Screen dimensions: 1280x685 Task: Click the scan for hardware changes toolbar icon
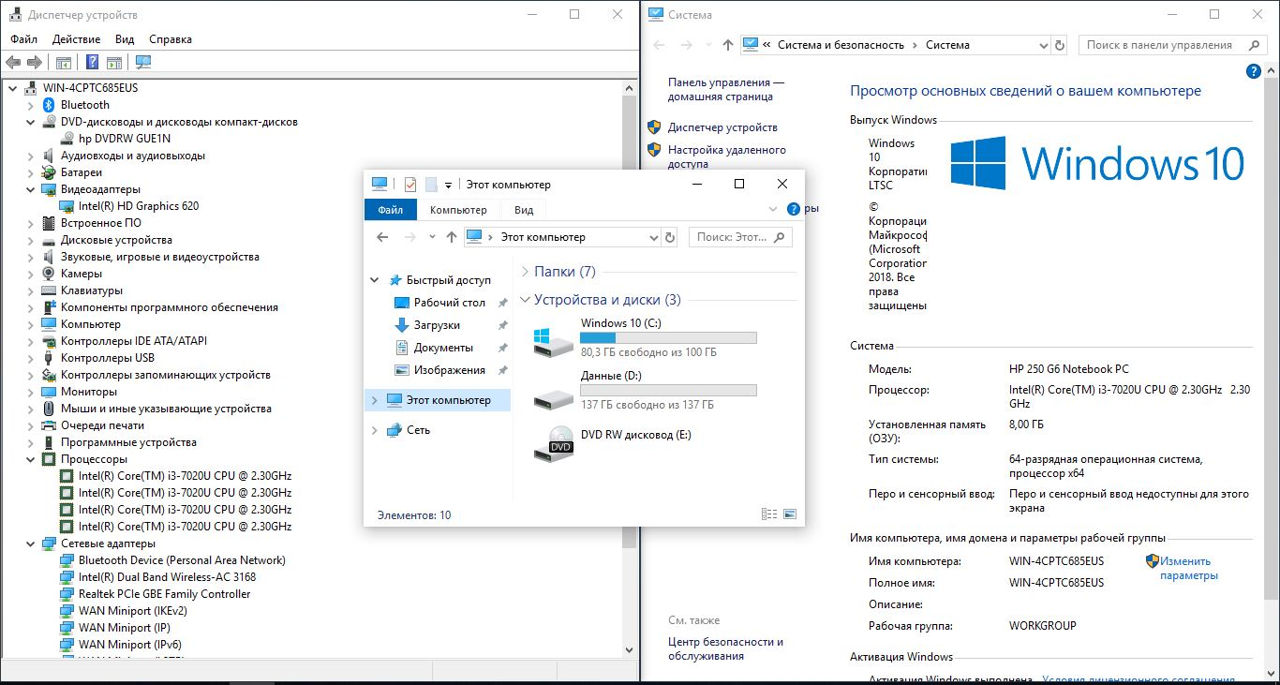[x=143, y=62]
